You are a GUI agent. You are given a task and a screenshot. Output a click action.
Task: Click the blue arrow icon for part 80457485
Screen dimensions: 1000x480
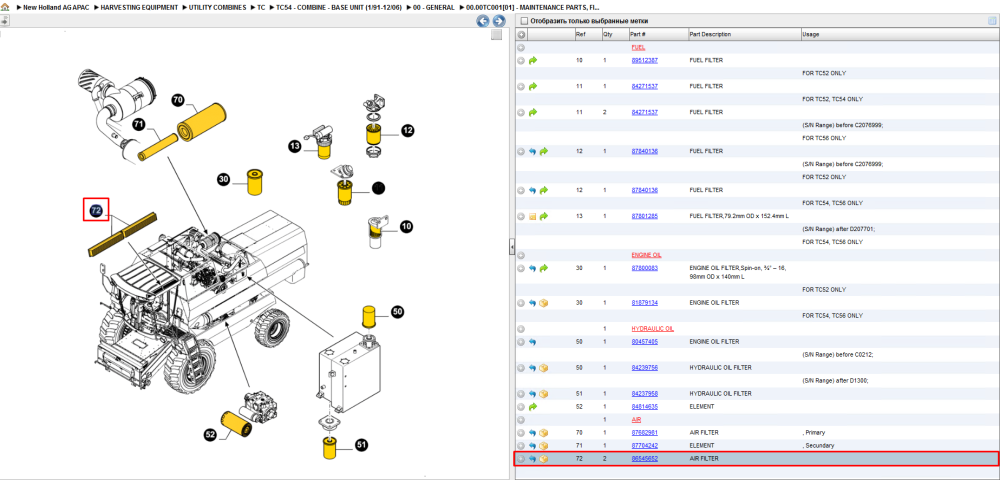(533, 342)
